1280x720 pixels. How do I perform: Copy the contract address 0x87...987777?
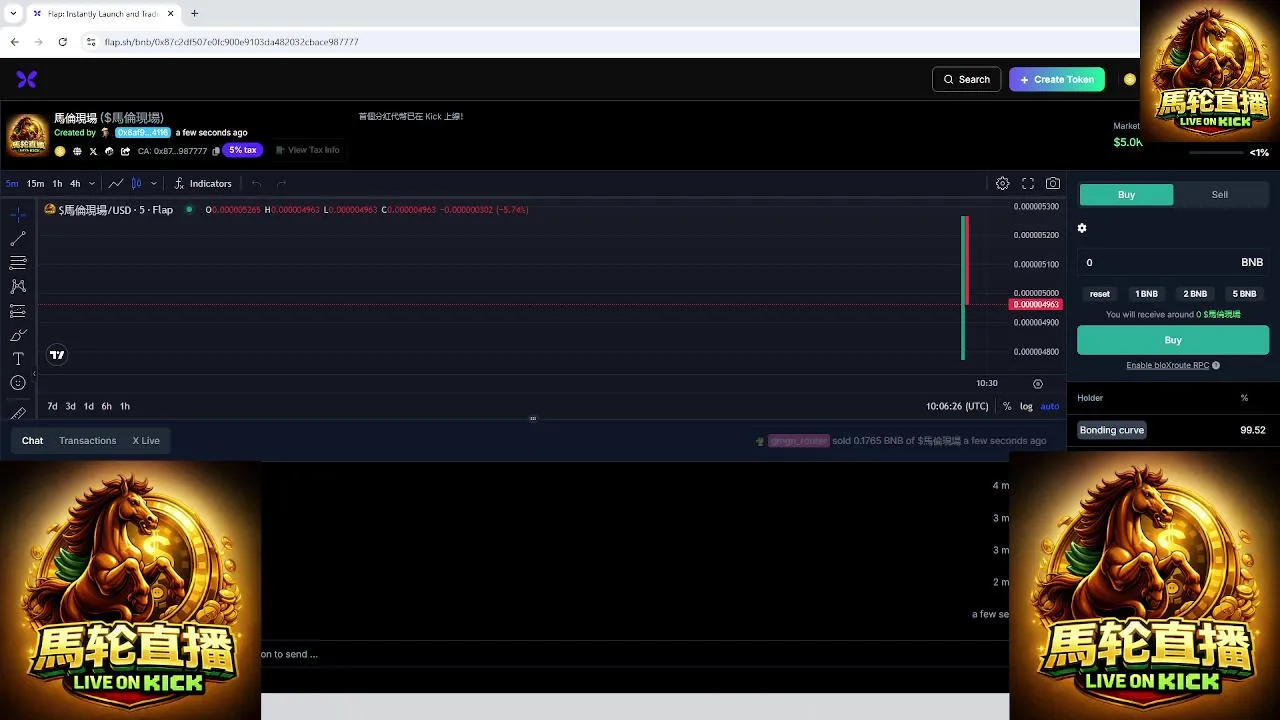click(x=216, y=151)
